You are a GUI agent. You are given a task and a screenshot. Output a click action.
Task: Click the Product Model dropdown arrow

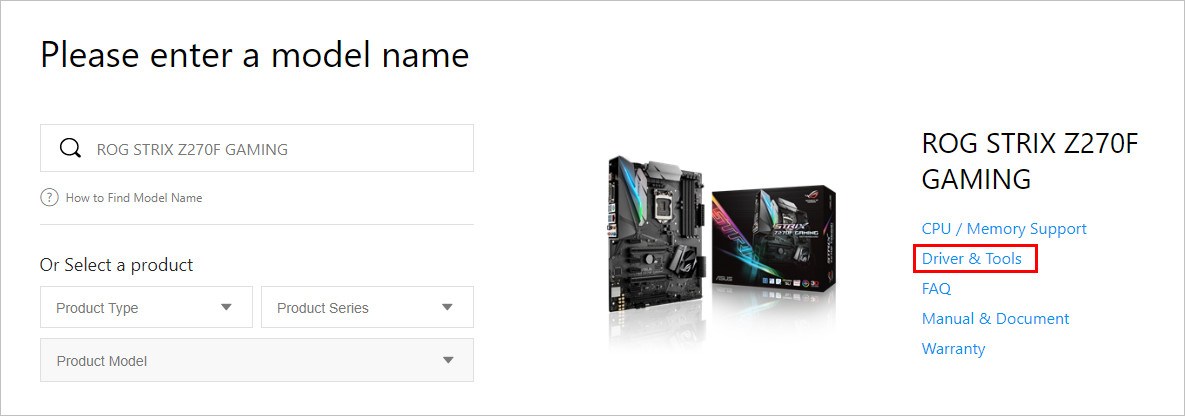point(448,360)
